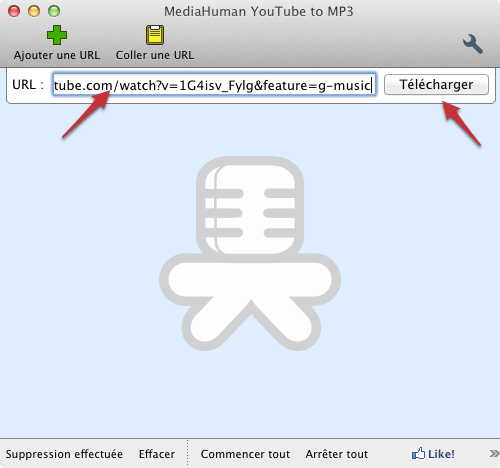
Task: Zoom the window with the green button
Action: point(54,11)
